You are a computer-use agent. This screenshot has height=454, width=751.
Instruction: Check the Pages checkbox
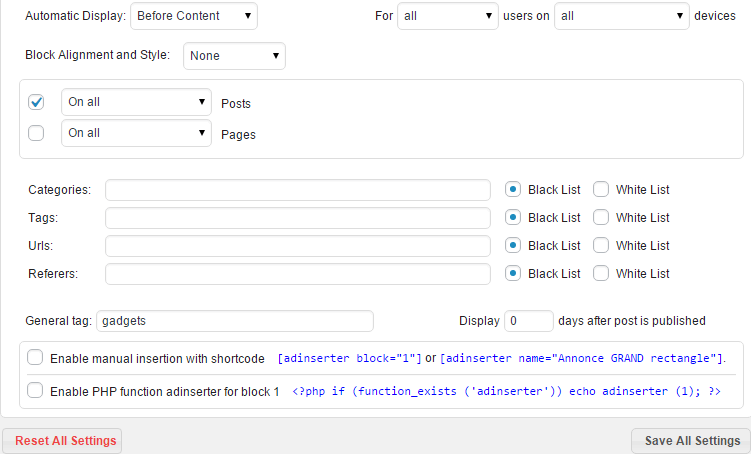pyautogui.click(x=36, y=133)
